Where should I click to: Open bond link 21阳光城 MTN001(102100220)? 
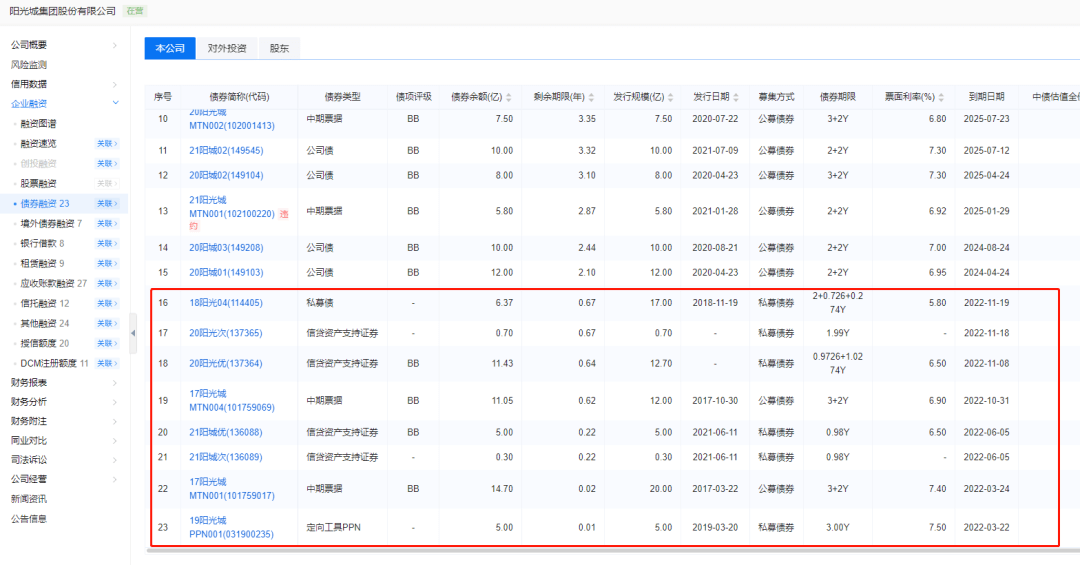pyautogui.click(x=231, y=207)
